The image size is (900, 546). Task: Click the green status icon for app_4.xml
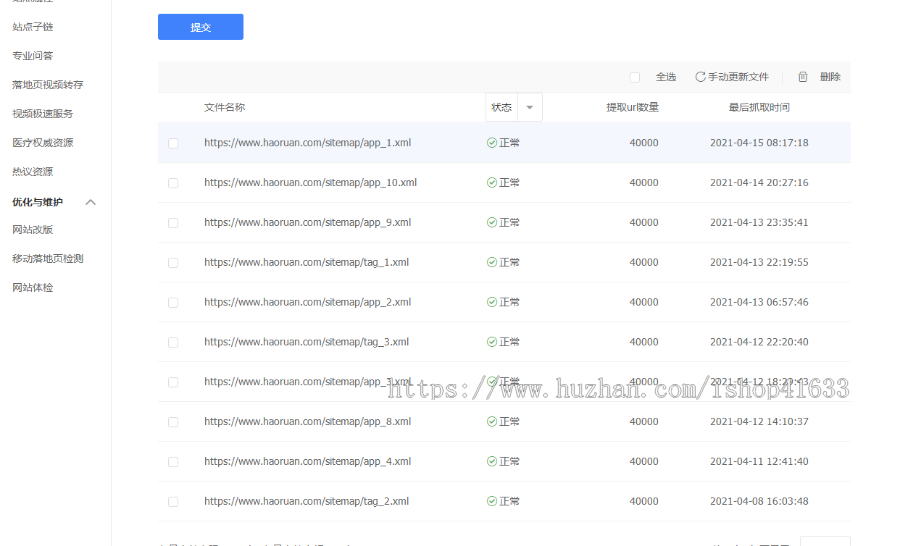492,461
